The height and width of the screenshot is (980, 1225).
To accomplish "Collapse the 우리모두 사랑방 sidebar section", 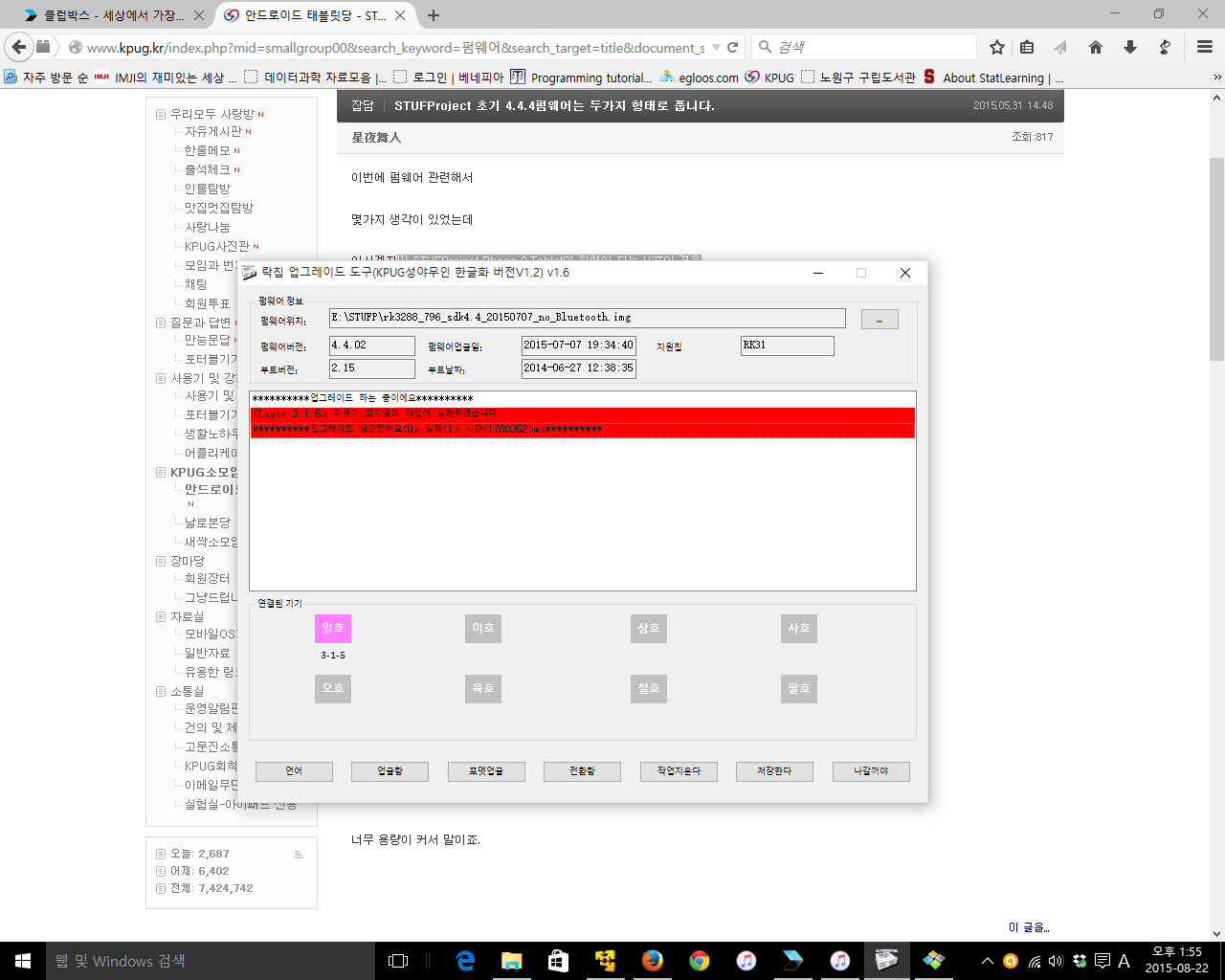I will coord(161,114).
